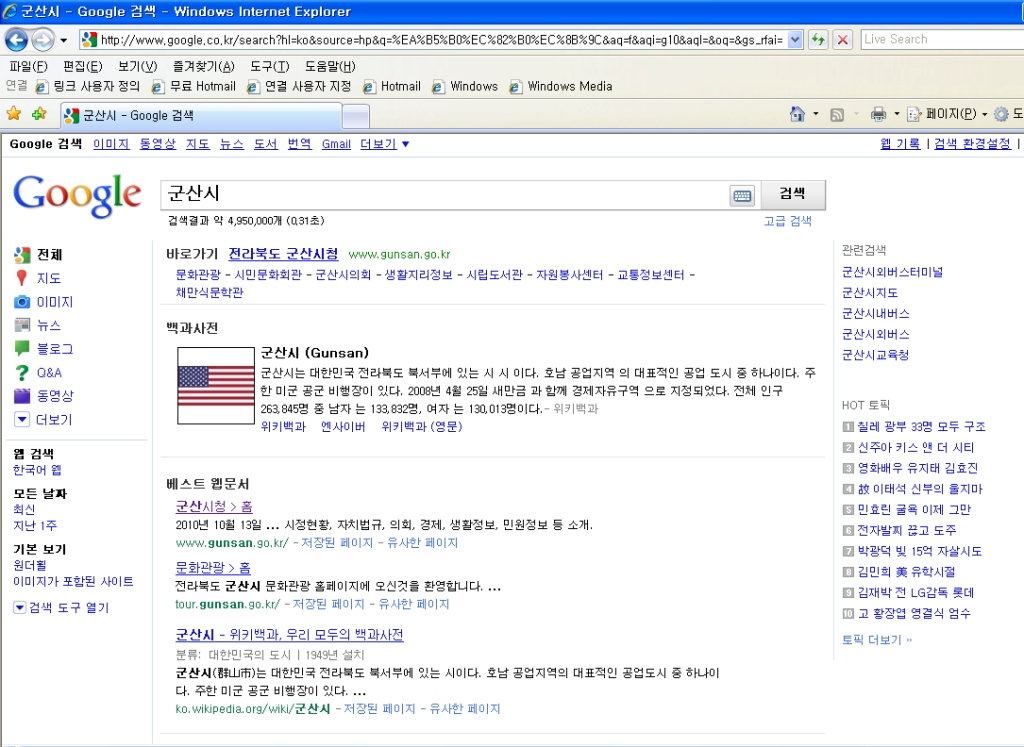The width and height of the screenshot is (1024, 747).
Task: Click inside the Google search input field
Action: pos(440,194)
